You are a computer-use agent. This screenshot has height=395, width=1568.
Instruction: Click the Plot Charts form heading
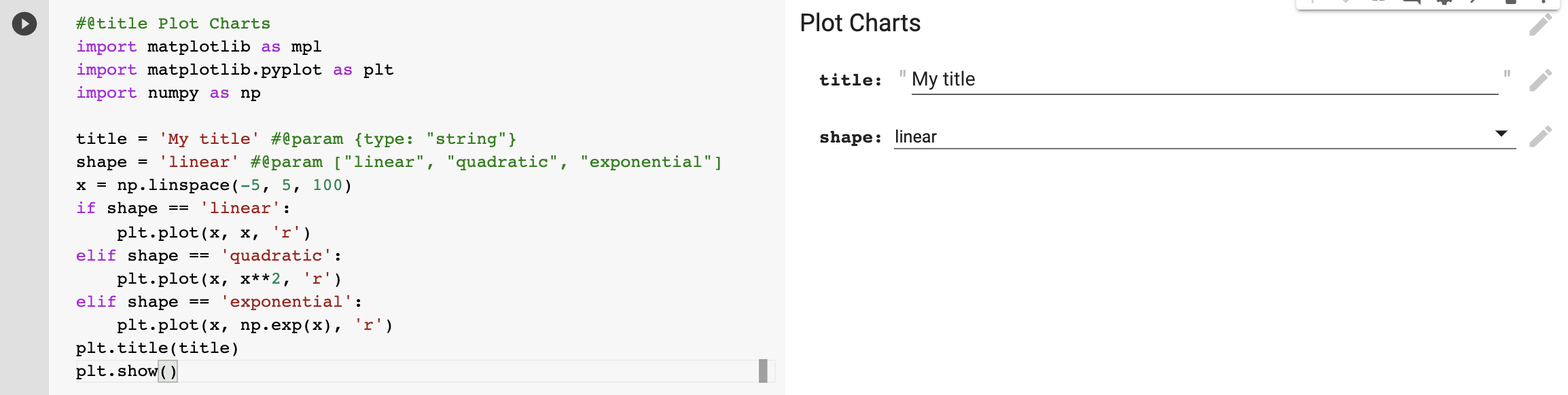click(860, 24)
